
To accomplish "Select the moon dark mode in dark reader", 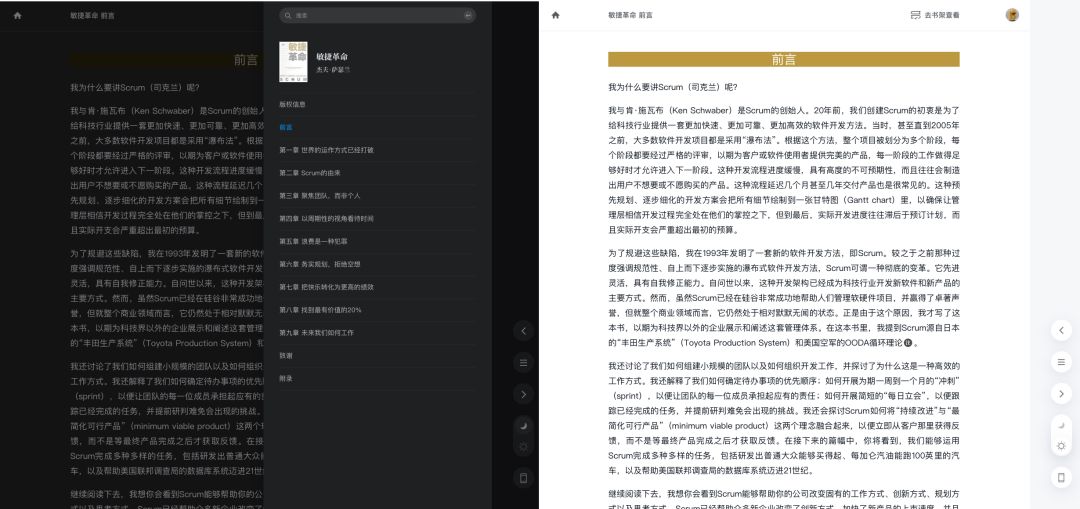I will tap(523, 426).
